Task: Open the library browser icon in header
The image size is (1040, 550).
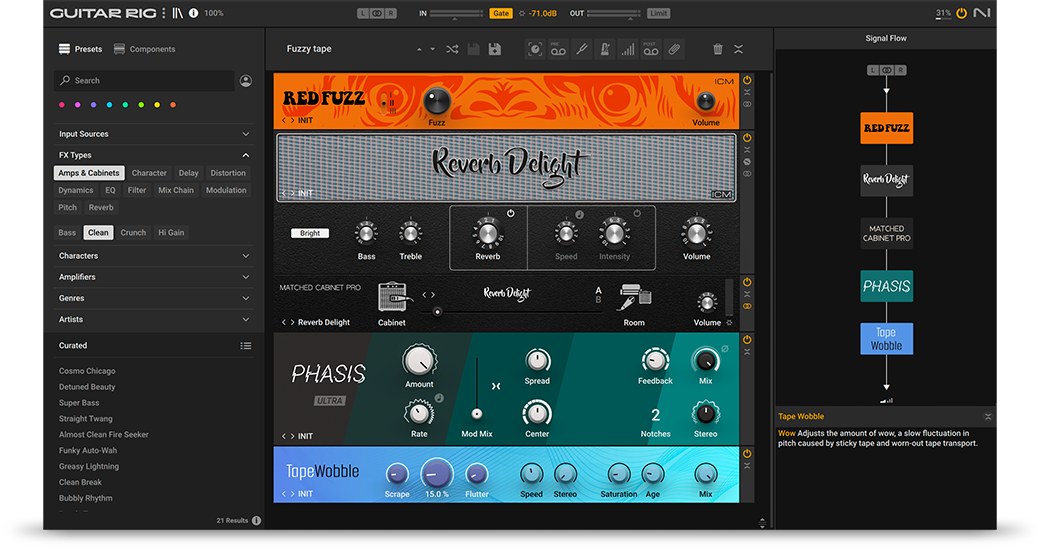Action: [x=178, y=13]
